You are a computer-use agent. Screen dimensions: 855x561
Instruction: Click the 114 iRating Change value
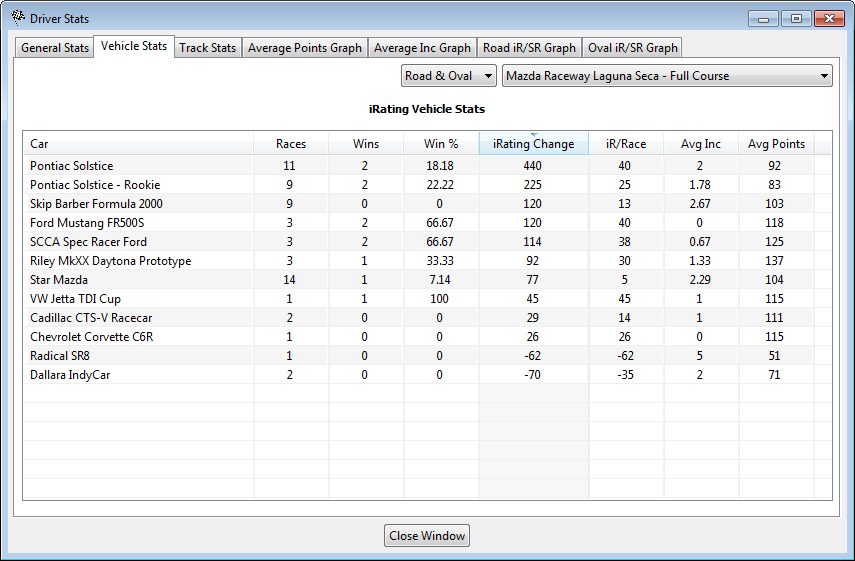pos(532,242)
